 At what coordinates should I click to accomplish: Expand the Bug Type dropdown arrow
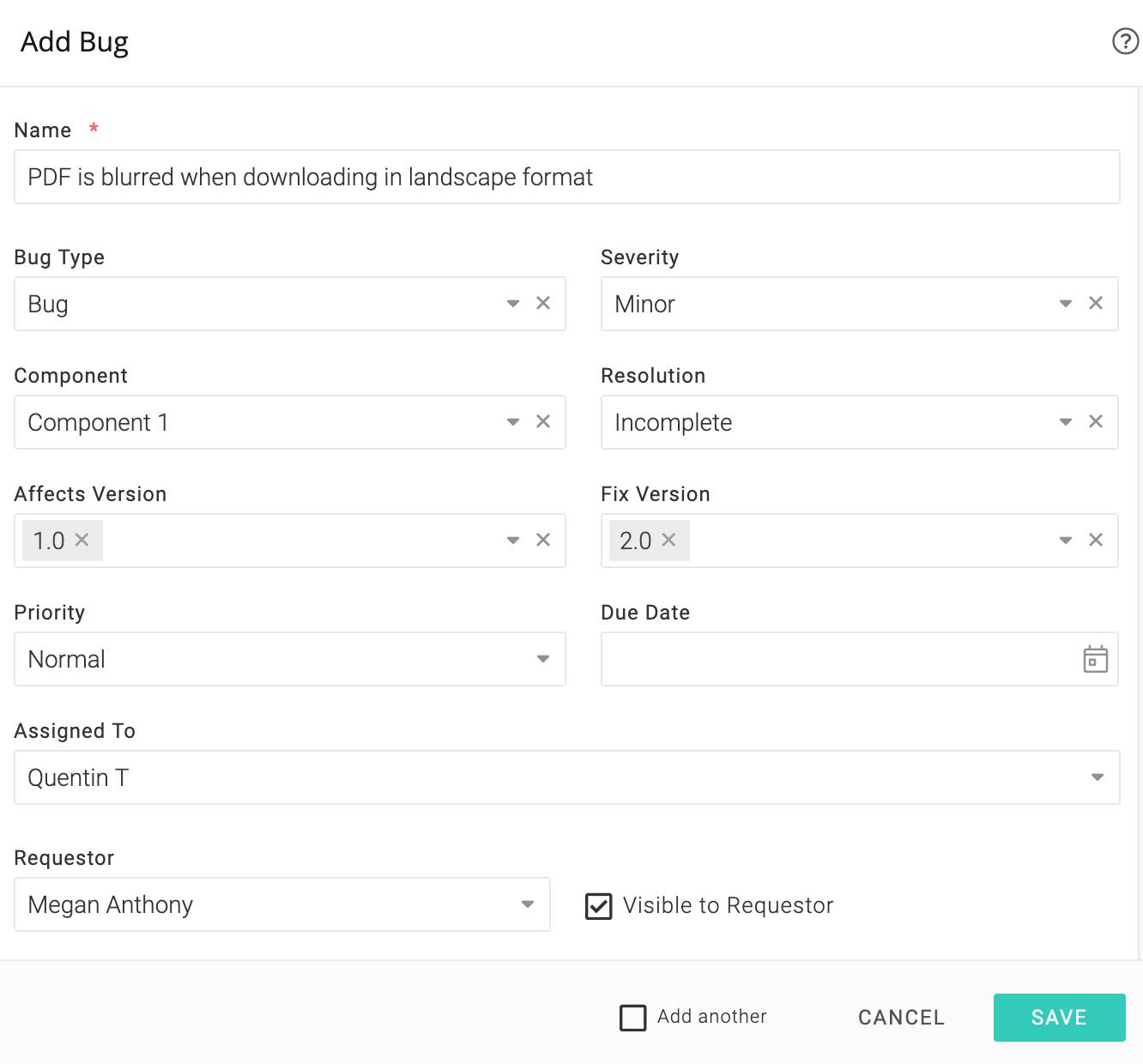coord(513,303)
